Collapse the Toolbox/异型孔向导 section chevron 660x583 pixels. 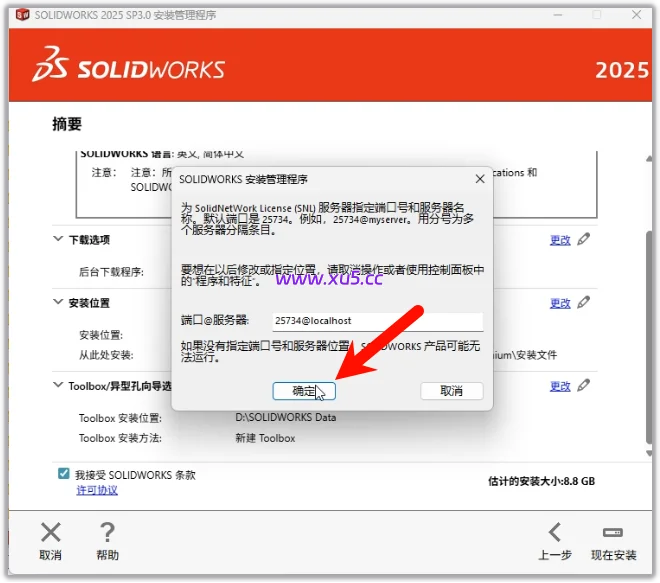click(x=58, y=385)
